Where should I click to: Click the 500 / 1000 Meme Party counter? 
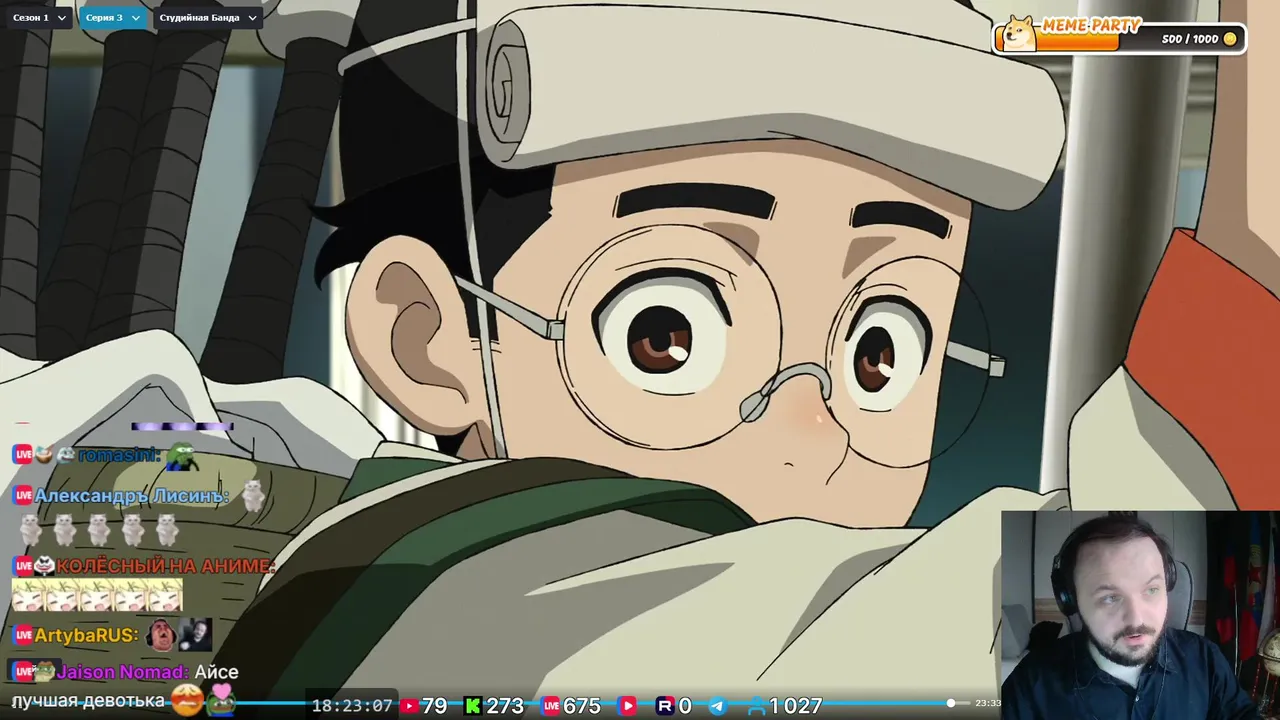1190,39
